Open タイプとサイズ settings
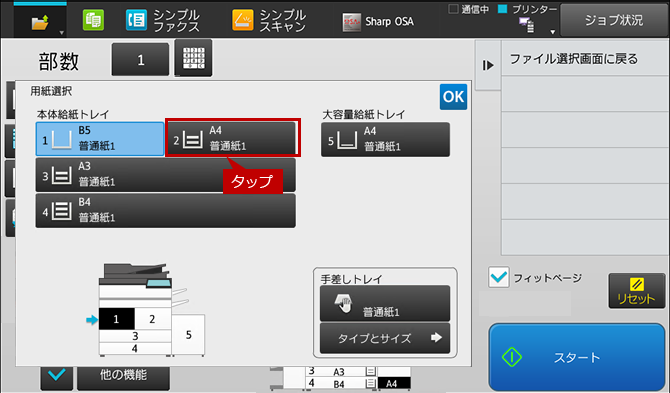 pos(385,338)
